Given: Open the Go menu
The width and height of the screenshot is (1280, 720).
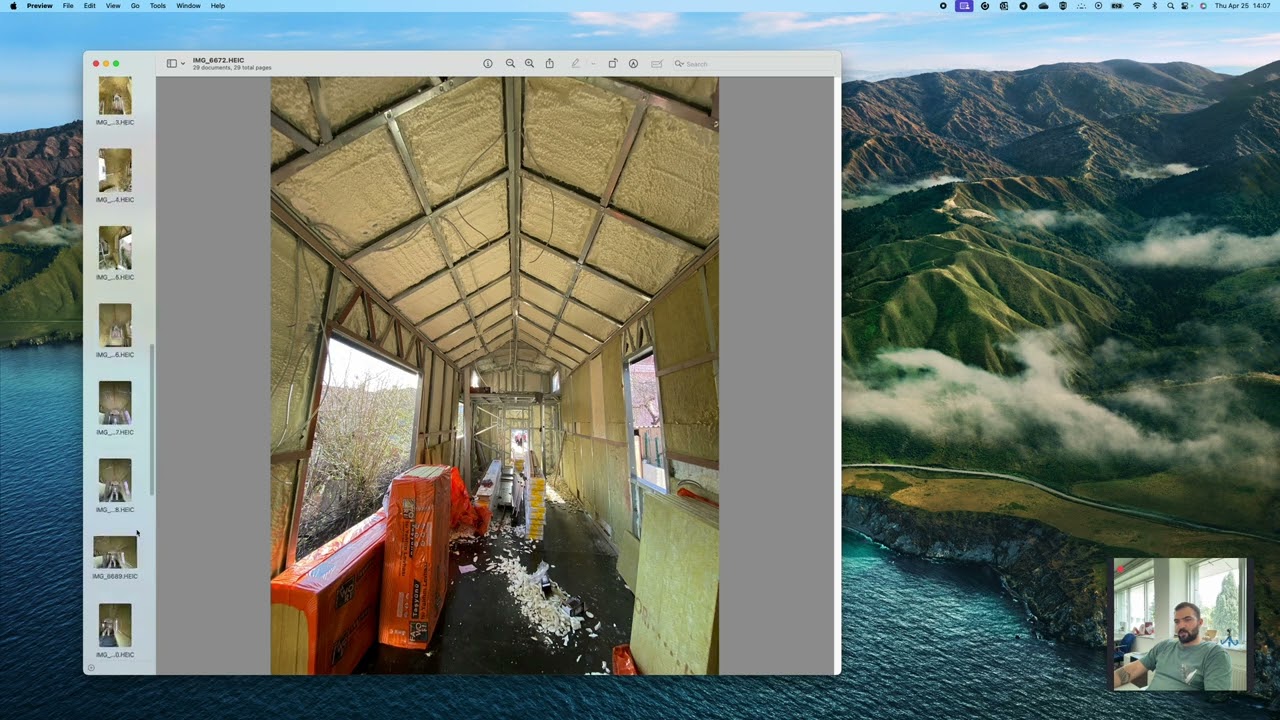Looking at the screenshot, I should [x=135, y=6].
